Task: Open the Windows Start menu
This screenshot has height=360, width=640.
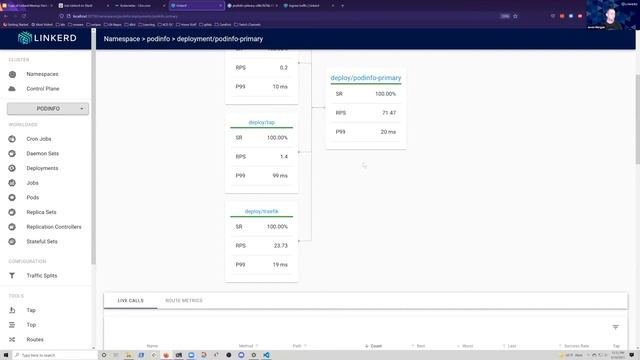Action: (6, 355)
